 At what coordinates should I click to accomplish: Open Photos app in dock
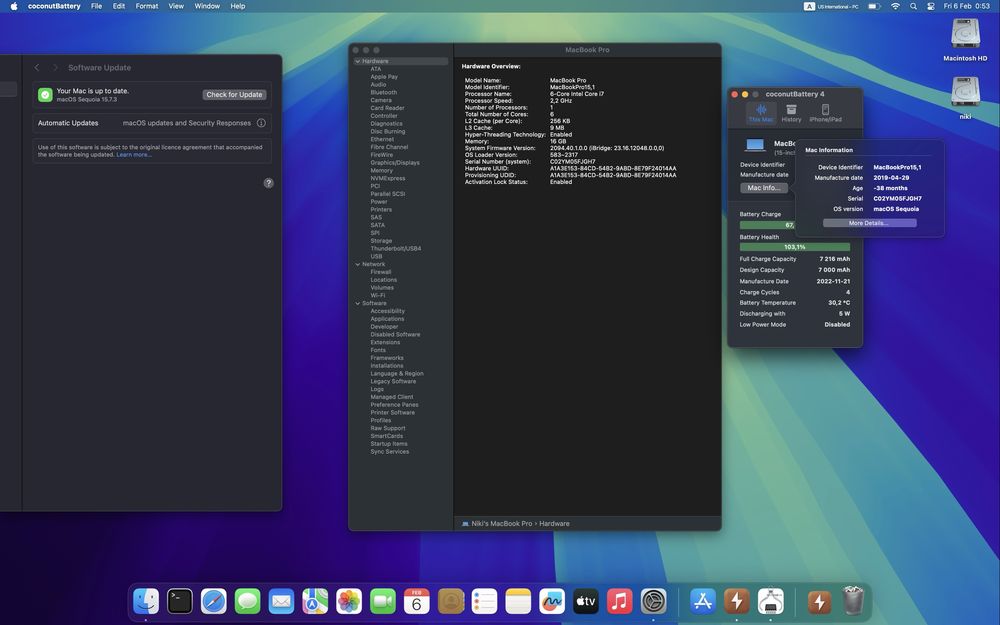[x=349, y=601]
